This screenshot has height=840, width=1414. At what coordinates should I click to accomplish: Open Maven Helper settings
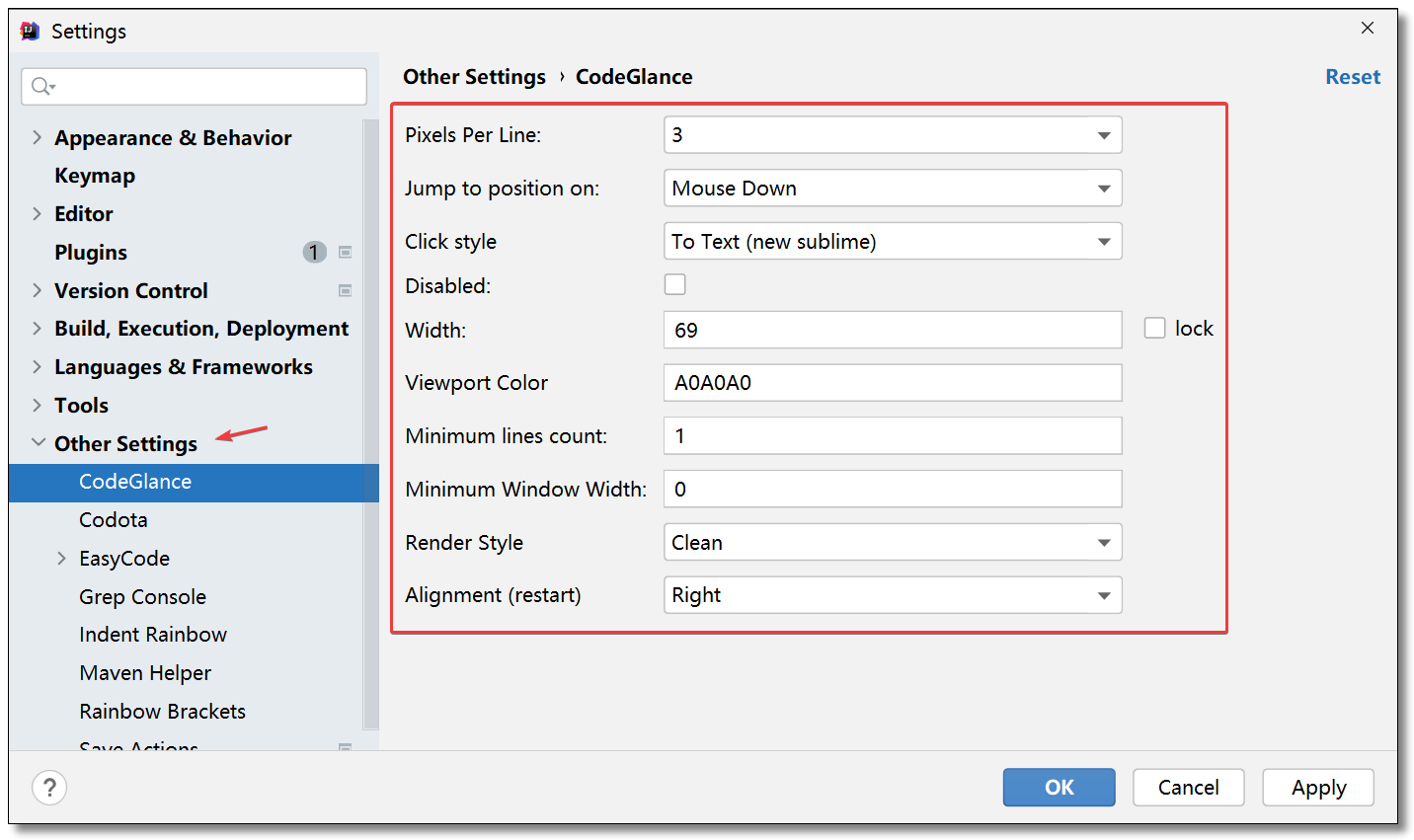coord(145,673)
